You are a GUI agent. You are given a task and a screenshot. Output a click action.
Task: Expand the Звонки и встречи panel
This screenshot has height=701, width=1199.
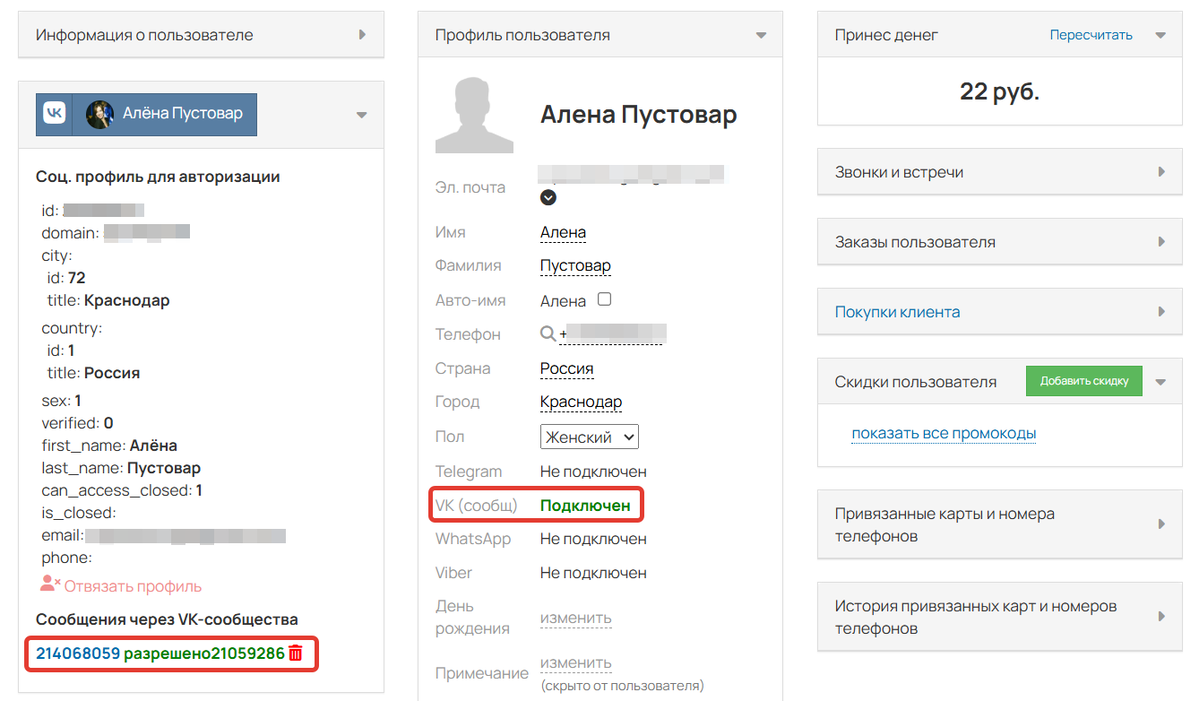click(x=1160, y=171)
